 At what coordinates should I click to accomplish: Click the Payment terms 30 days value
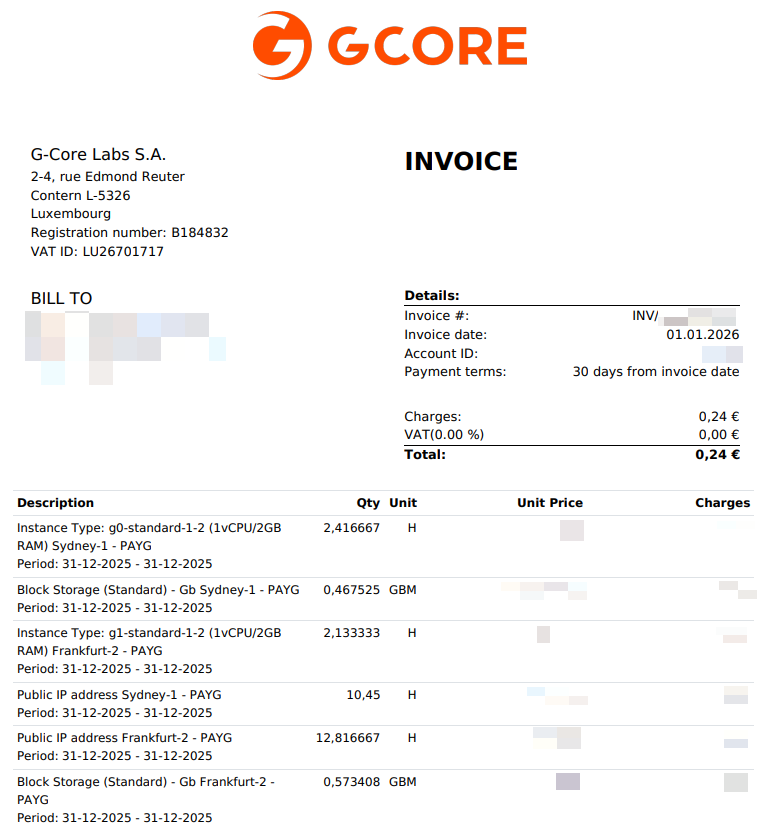656,372
